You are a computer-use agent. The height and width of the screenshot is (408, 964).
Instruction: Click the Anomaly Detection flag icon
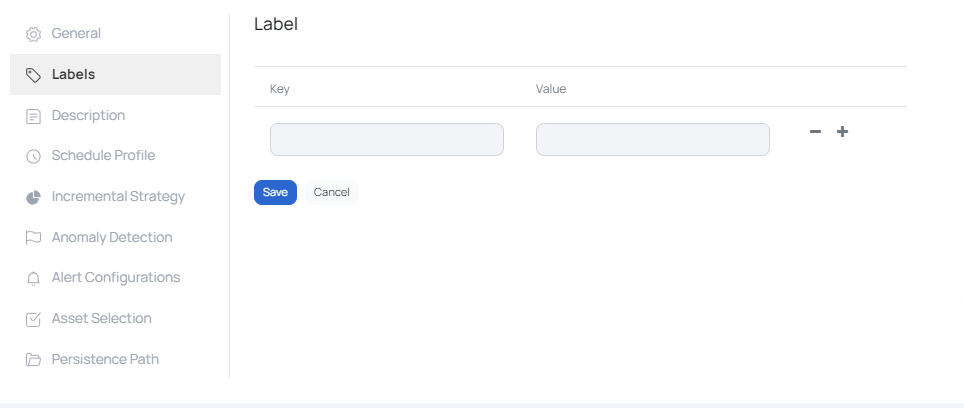pyautogui.click(x=33, y=238)
